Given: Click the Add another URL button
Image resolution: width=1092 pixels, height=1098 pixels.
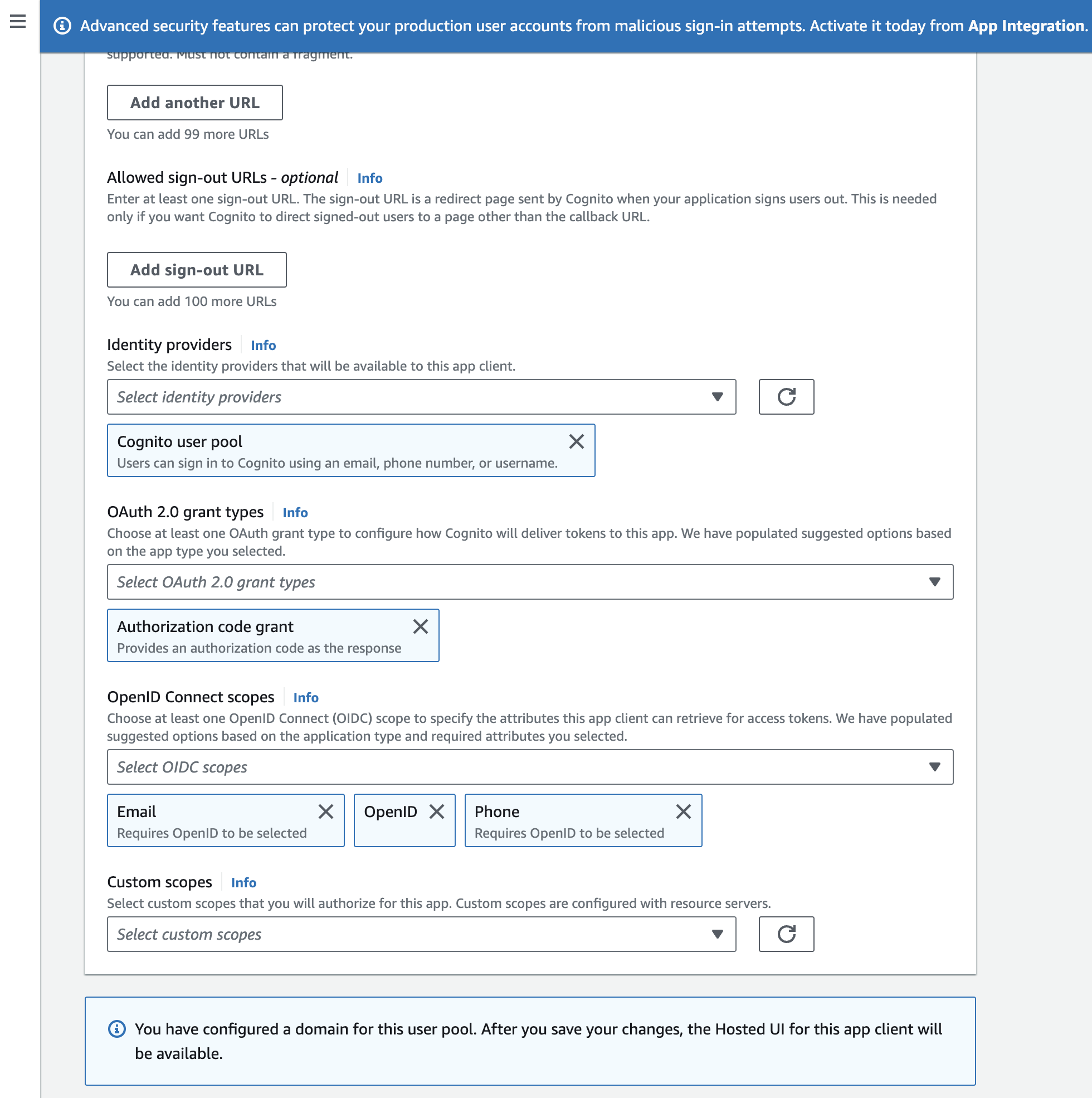Looking at the screenshot, I should point(194,103).
